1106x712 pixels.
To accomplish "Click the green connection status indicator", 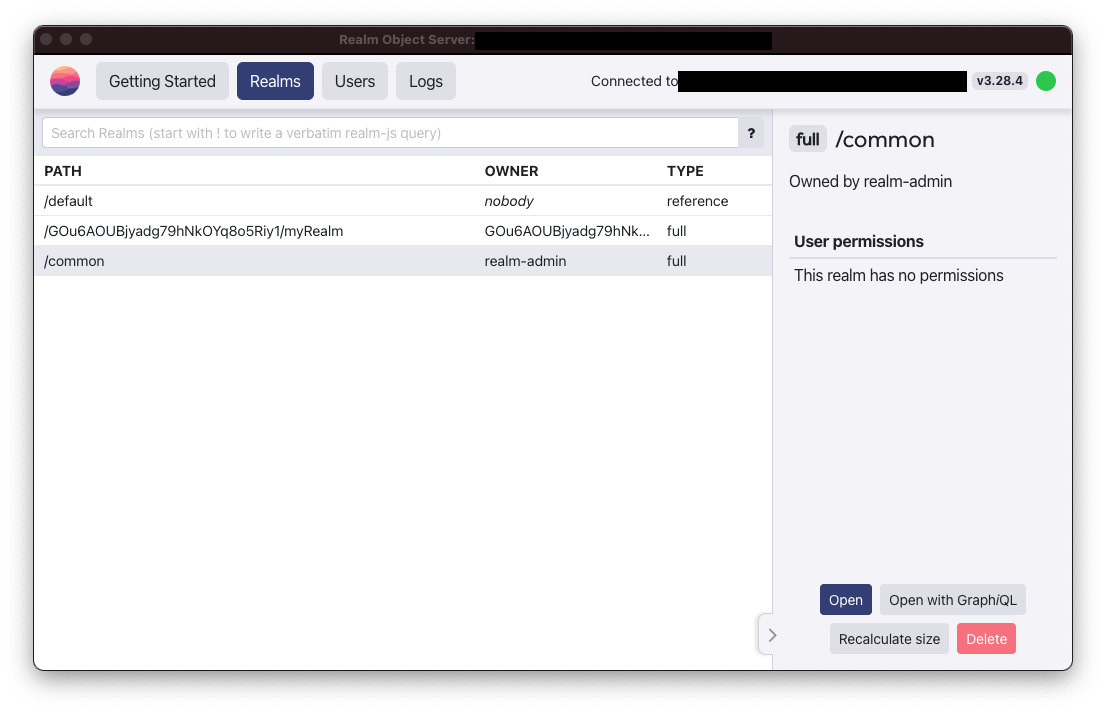I will (1045, 81).
